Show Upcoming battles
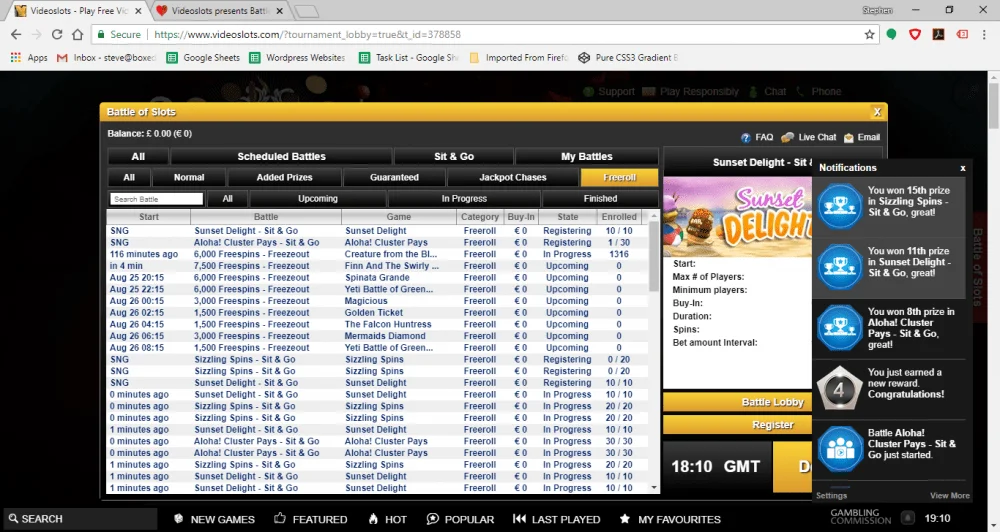This screenshot has height=532, width=1000. click(x=318, y=198)
